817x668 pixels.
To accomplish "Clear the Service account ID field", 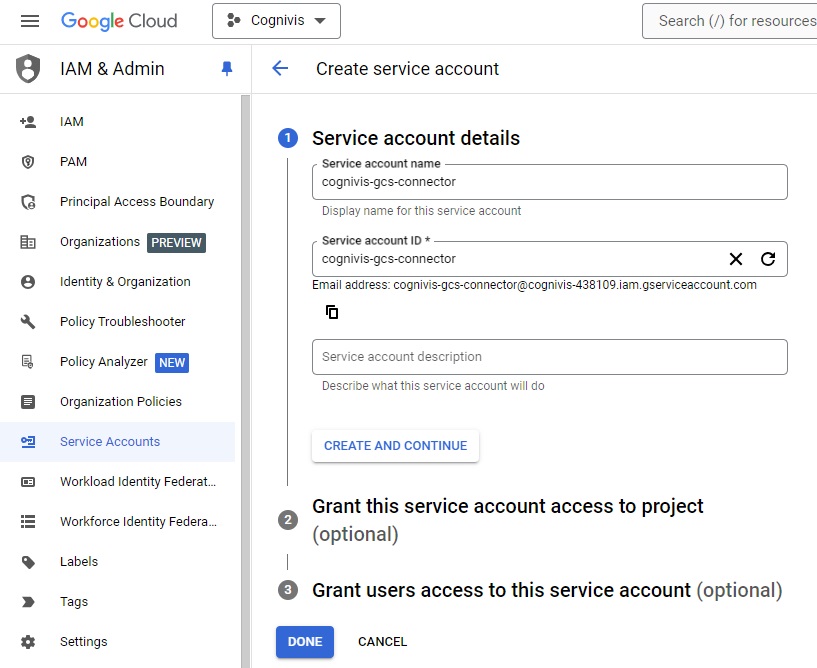I will pyautogui.click(x=736, y=259).
